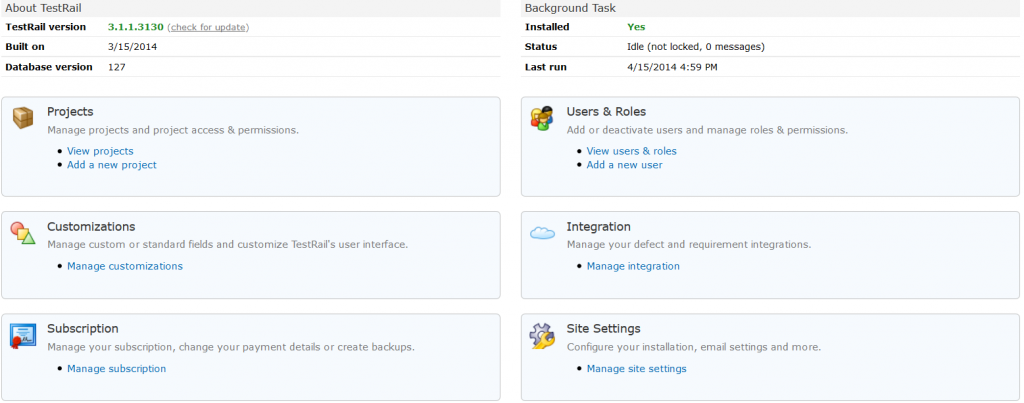Click the built on date 3/15/2014
The width and height of the screenshot is (1024, 403).
pyautogui.click(x=132, y=47)
